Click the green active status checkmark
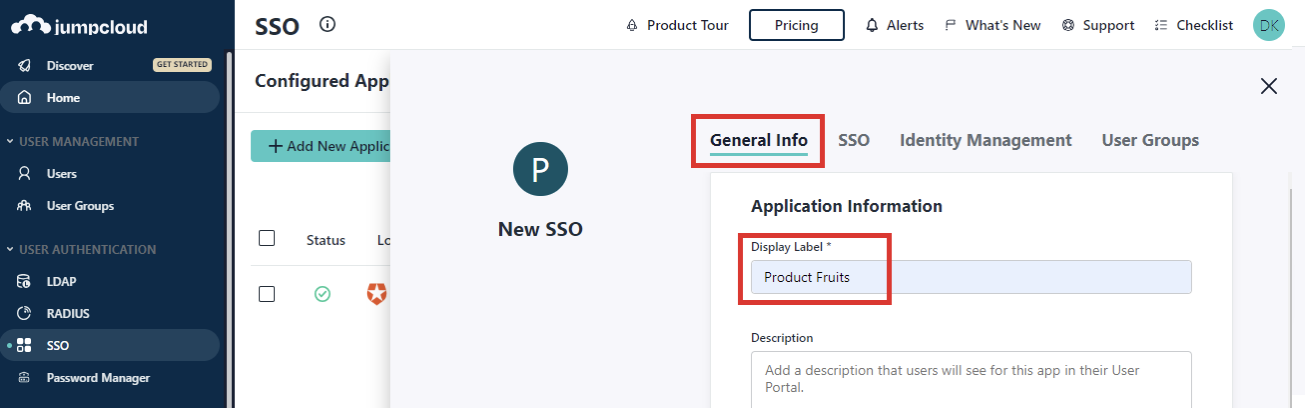Viewport: 1305px width, 408px height. point(322,294)
